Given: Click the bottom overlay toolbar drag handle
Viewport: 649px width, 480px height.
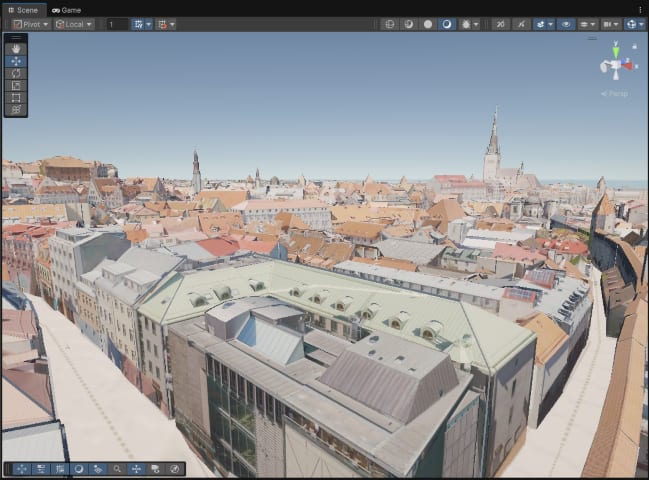Looking at the screenshot, I should coord(7,469).
